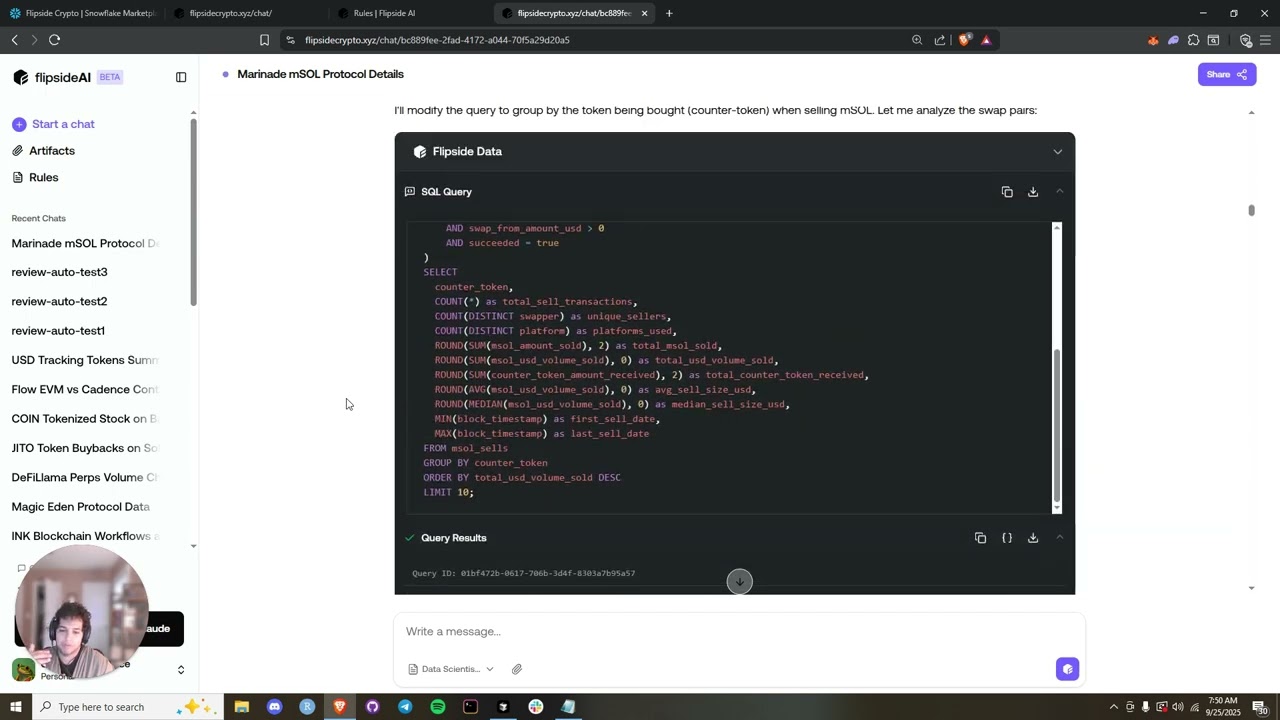Screen dimensions: 1280x720
Task: Open the browser main menu
Action: [x=1265, y=40]
